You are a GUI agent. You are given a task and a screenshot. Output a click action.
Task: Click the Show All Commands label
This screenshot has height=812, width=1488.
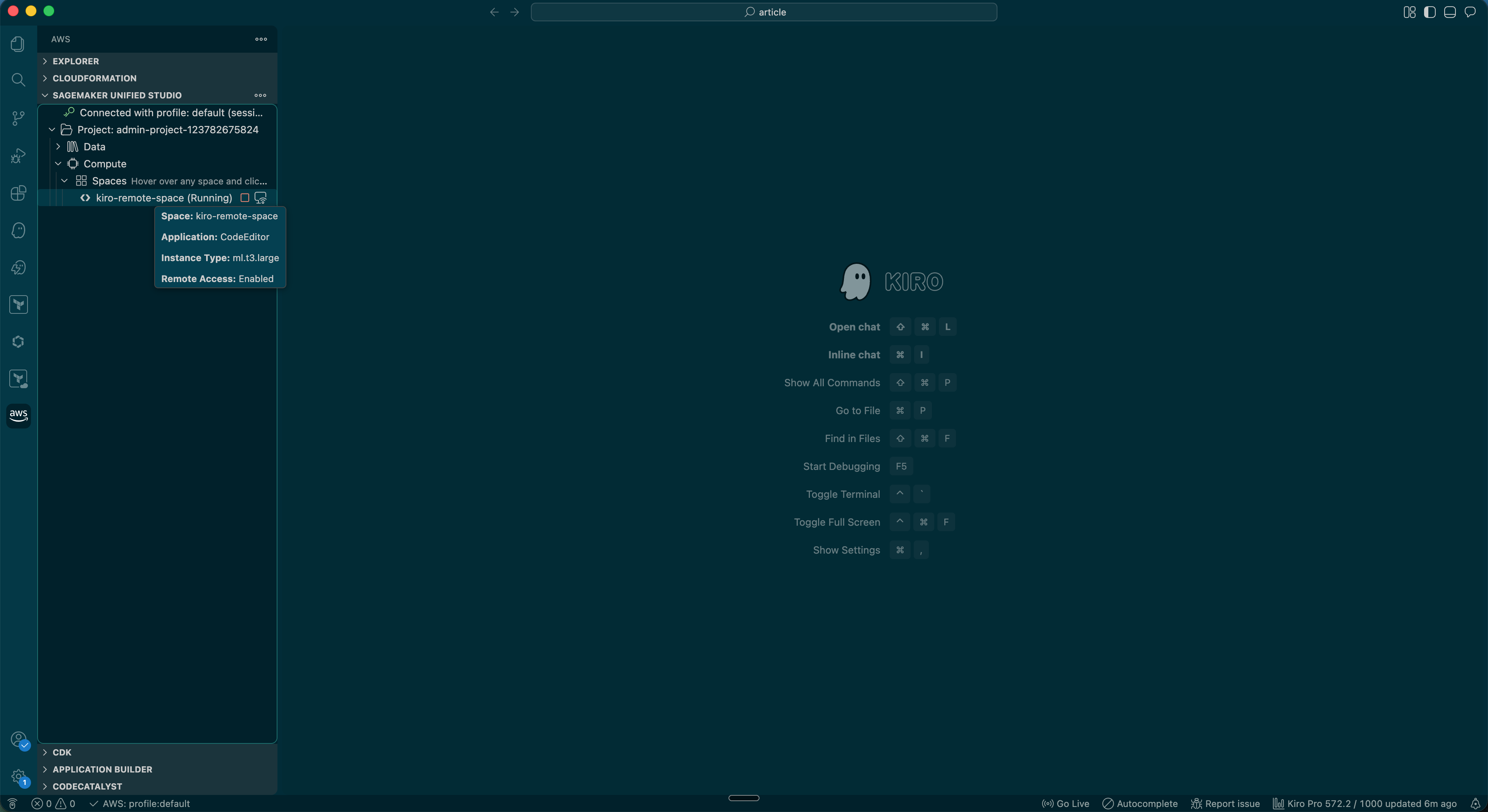point(832,383)
